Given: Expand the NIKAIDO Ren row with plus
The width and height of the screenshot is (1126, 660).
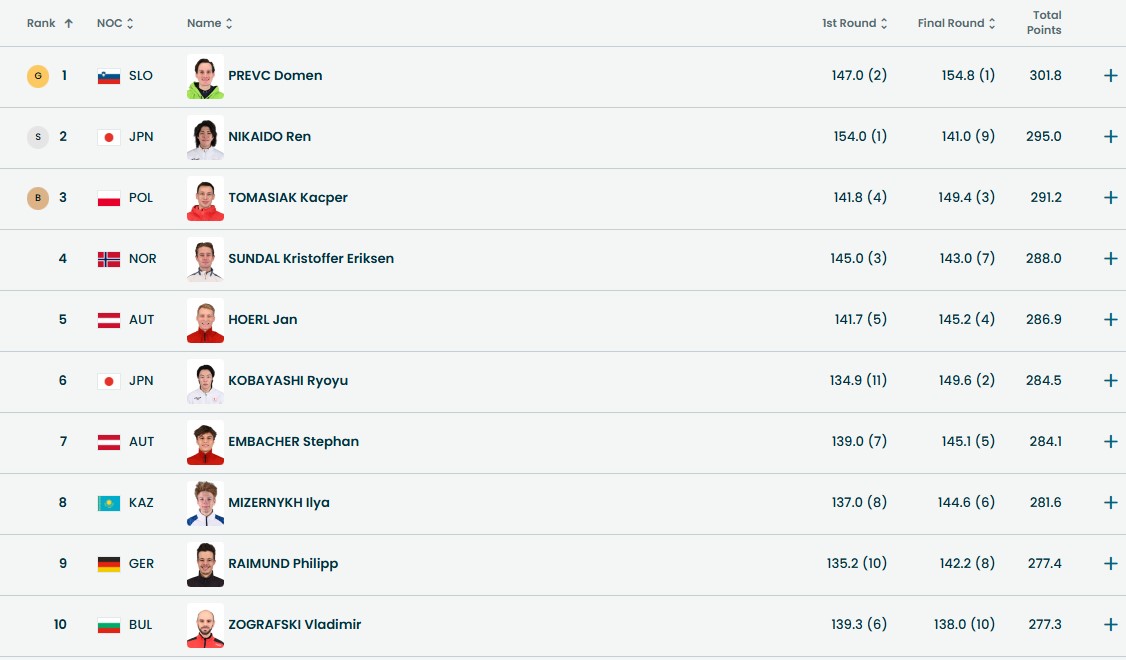Looking at the screenshot, I should 1110,137.
